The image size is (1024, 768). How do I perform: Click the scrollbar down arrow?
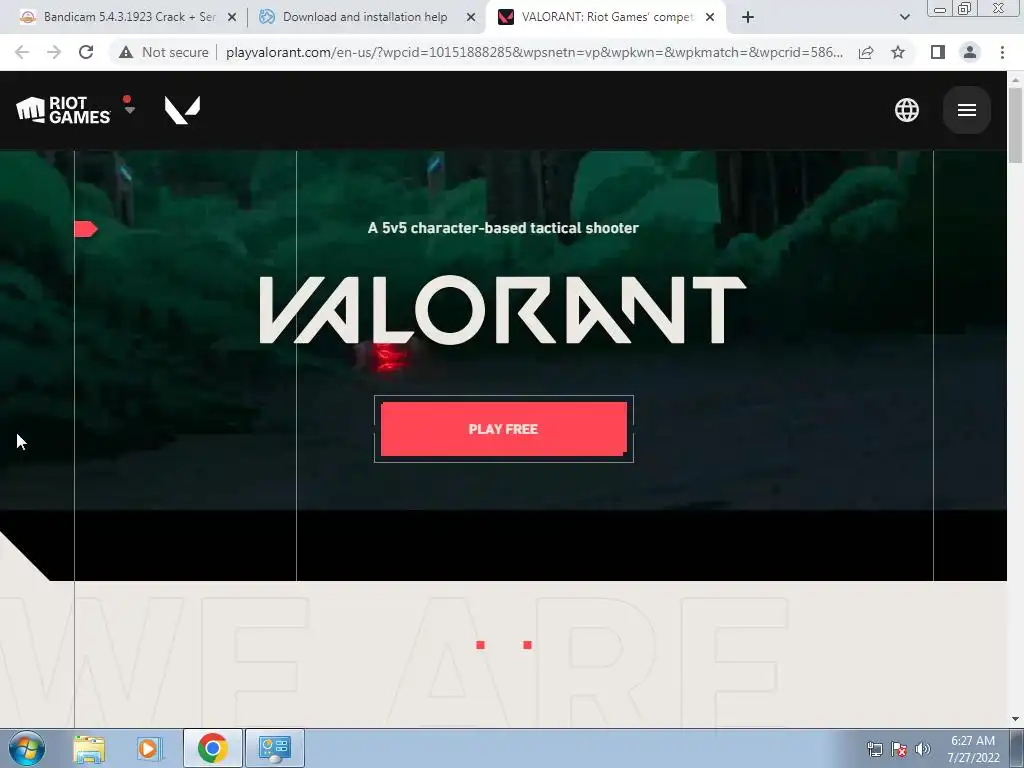[1015, 719]
